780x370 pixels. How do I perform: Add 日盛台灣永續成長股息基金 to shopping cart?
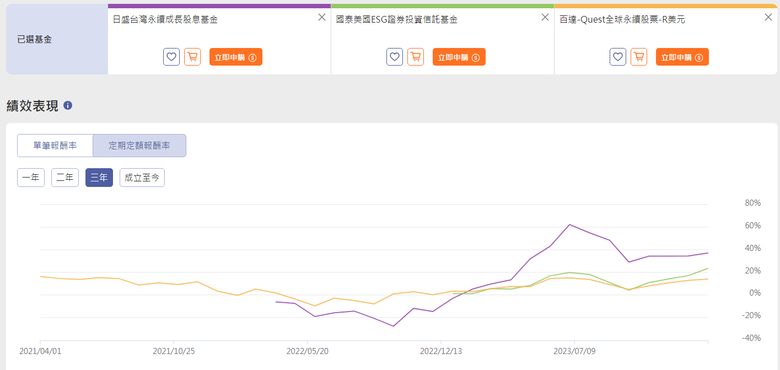click(x=192, y=57)
